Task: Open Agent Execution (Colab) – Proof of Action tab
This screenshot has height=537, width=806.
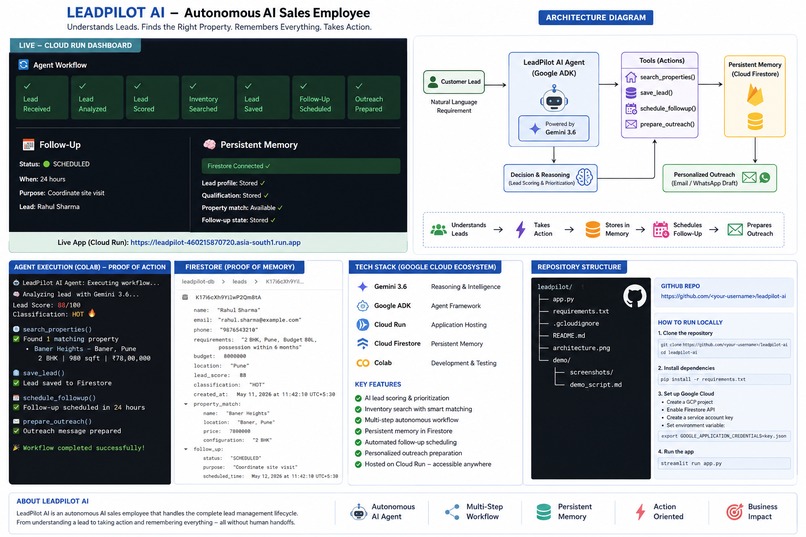Action: coord(90,267)
